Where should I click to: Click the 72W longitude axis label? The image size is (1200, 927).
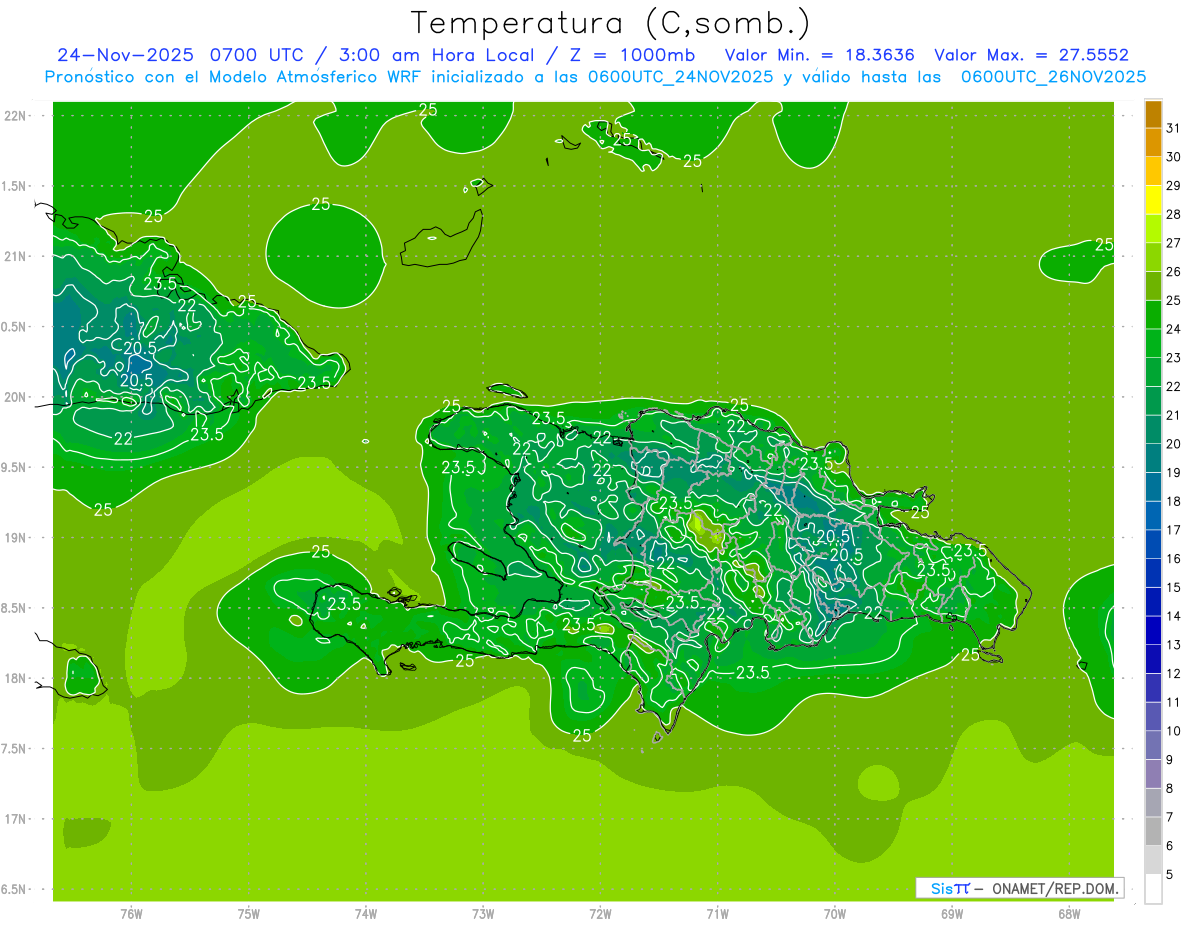pos(600,914)
